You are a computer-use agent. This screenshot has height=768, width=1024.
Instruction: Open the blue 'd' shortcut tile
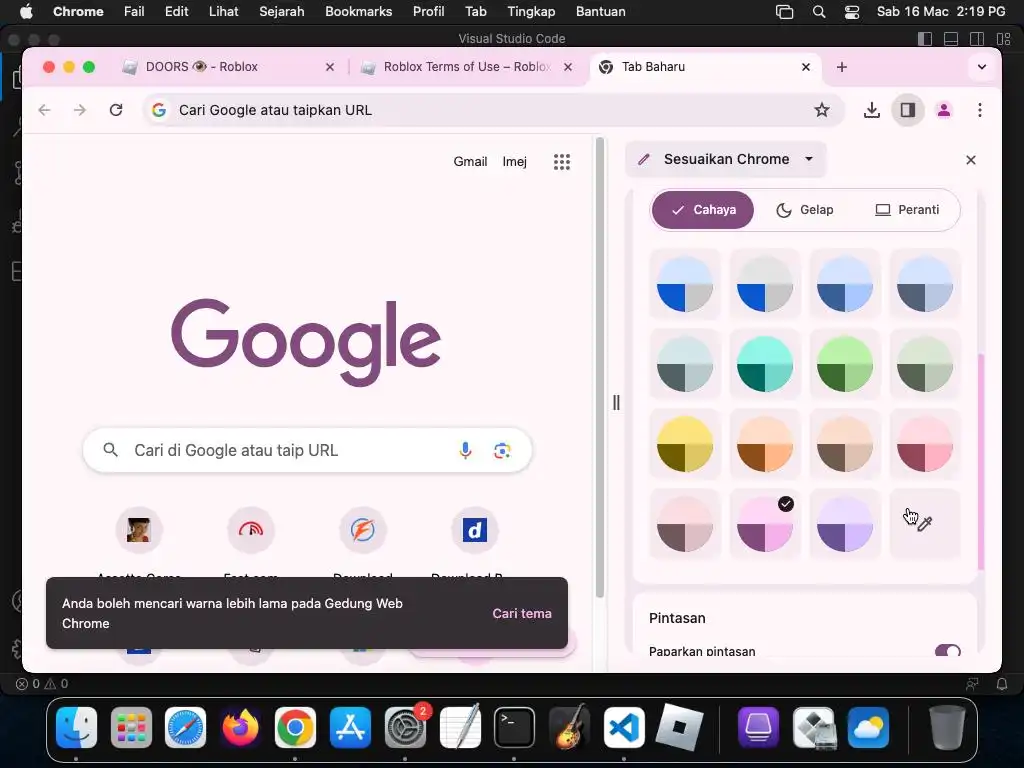point(475,530)
